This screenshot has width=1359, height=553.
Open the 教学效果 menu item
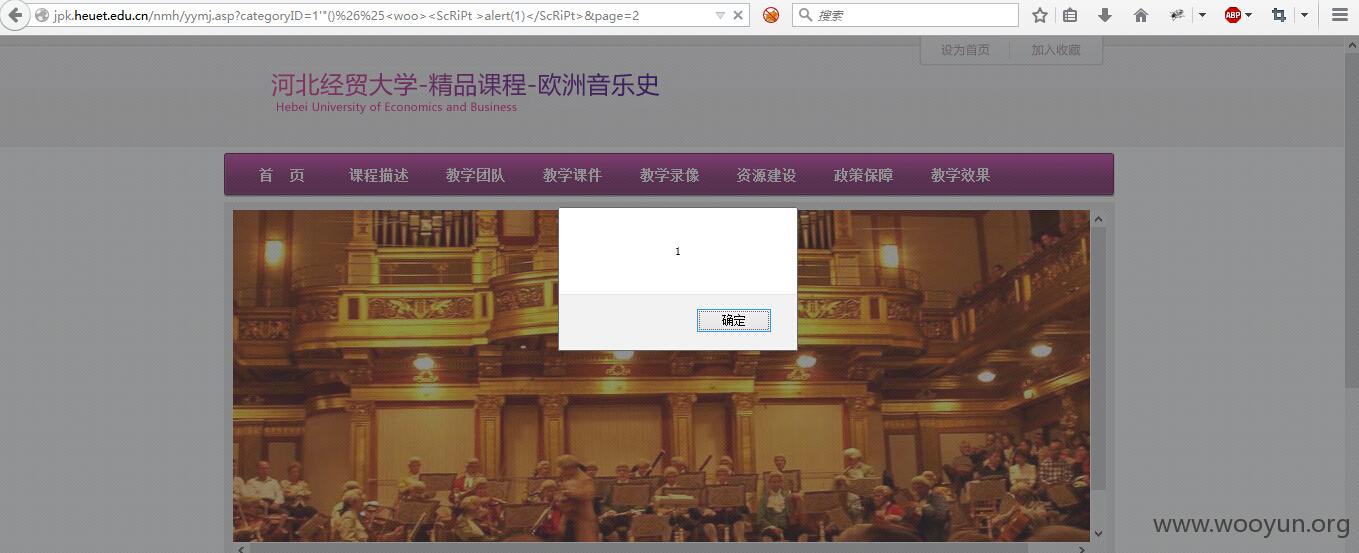coord(961,175)
